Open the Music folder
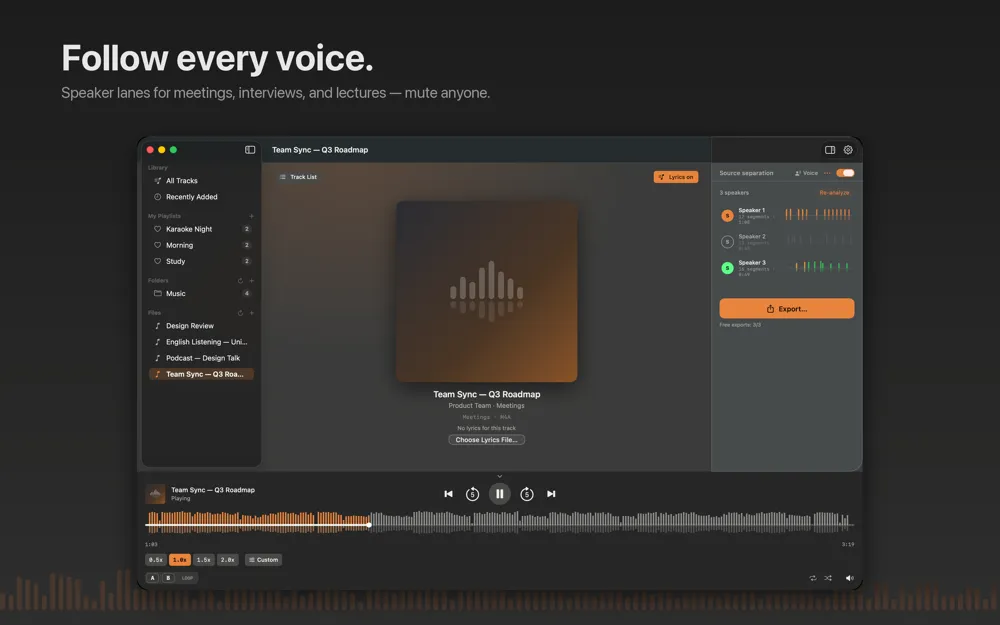The height and width of the screenshot is (625, 1000). (x=201, y=293)
